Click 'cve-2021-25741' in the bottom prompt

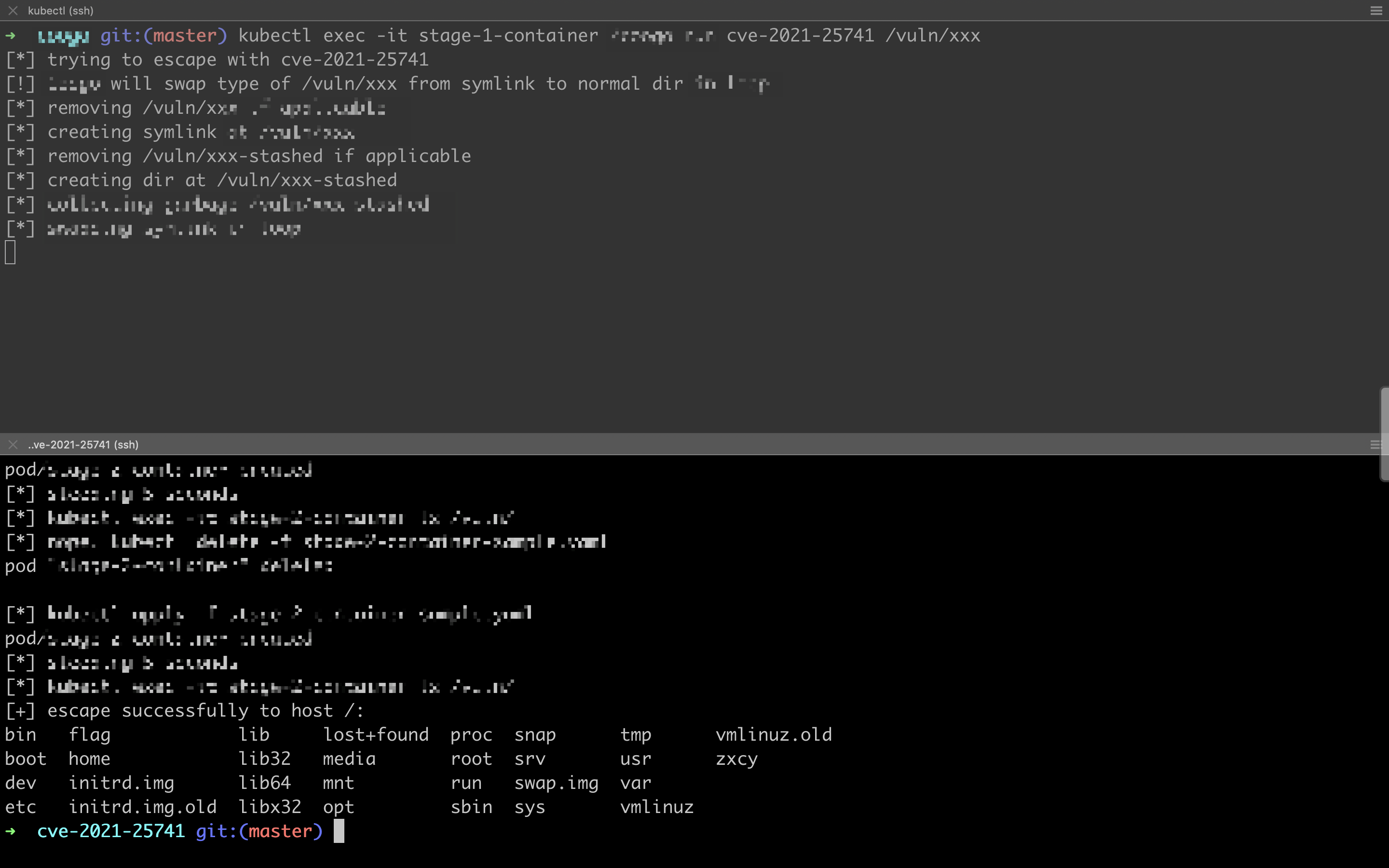coord(111,831)
